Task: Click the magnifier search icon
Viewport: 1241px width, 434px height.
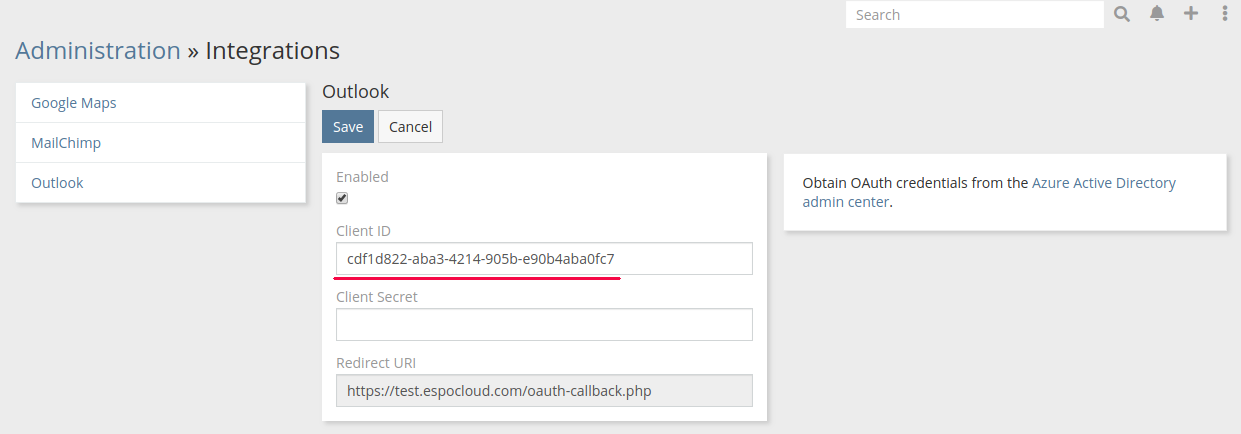Action: point(1122,14)
